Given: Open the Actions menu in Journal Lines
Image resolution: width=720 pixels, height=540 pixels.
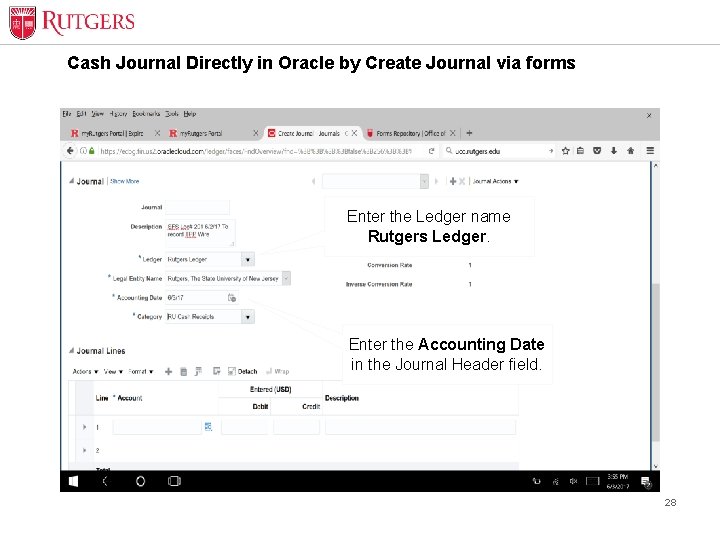Looking at the screenshot, I should pyautogui.click(x=85, y=371).
